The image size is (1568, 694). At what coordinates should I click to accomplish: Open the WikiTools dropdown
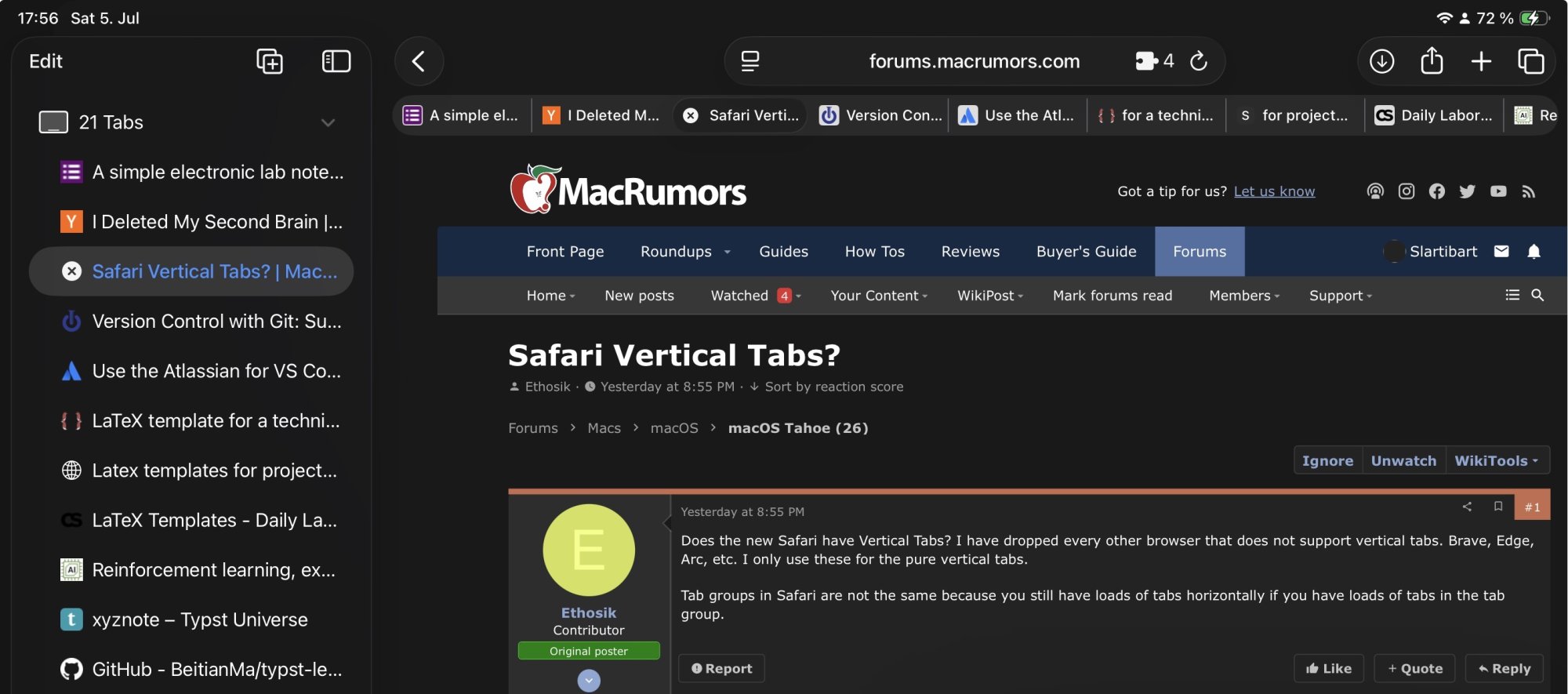click(1496, 461)
